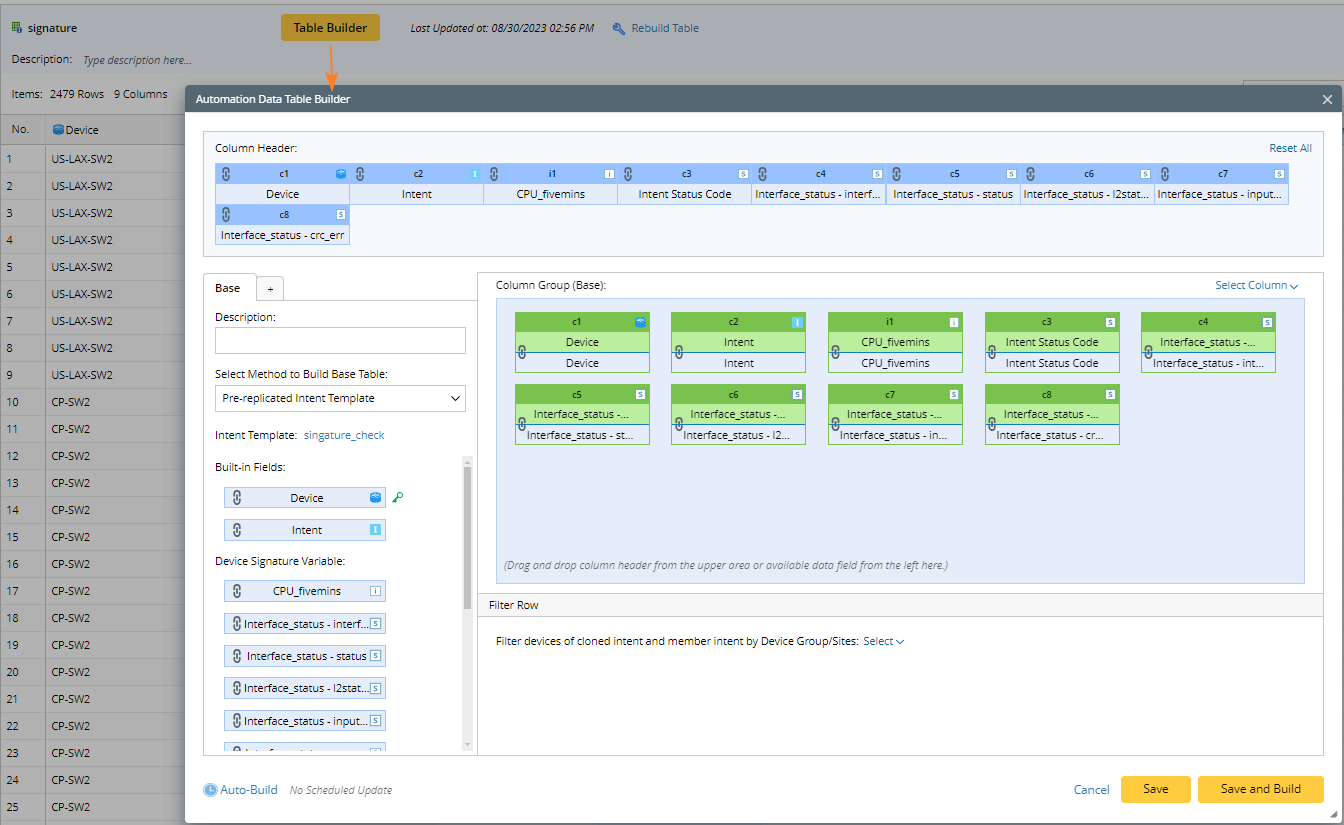This screenshot has height=825, width=1344.
Task: Close the Automation Data Table Builder dialog
Action: 1327,99
